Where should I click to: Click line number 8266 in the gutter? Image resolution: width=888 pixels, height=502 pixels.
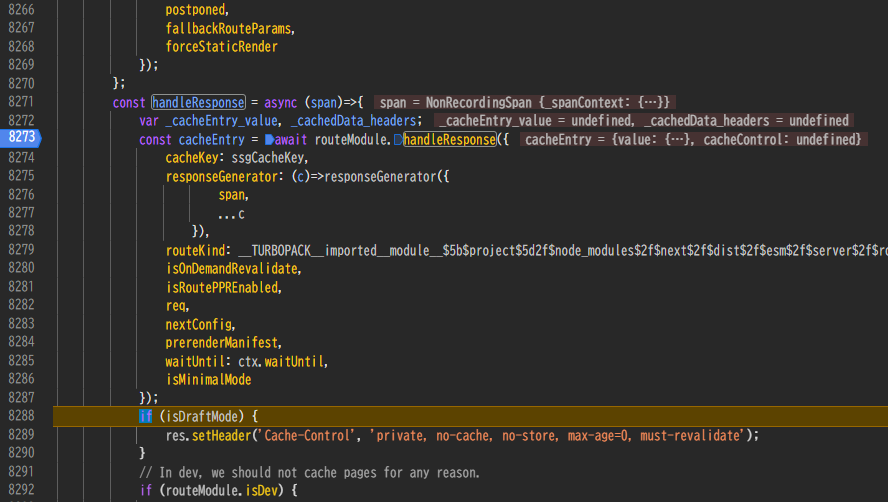21,10
